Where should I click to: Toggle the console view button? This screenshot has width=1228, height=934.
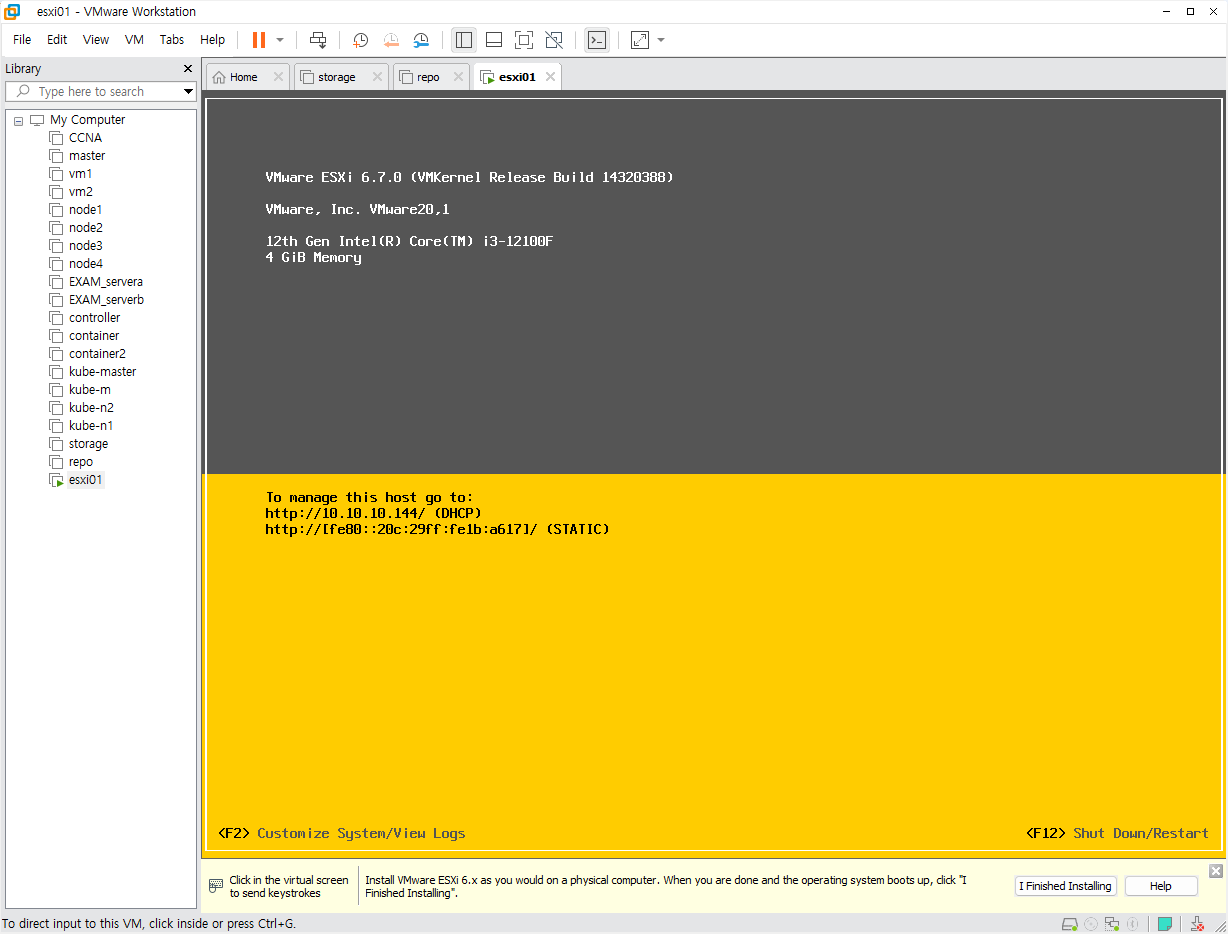(597, 40)
